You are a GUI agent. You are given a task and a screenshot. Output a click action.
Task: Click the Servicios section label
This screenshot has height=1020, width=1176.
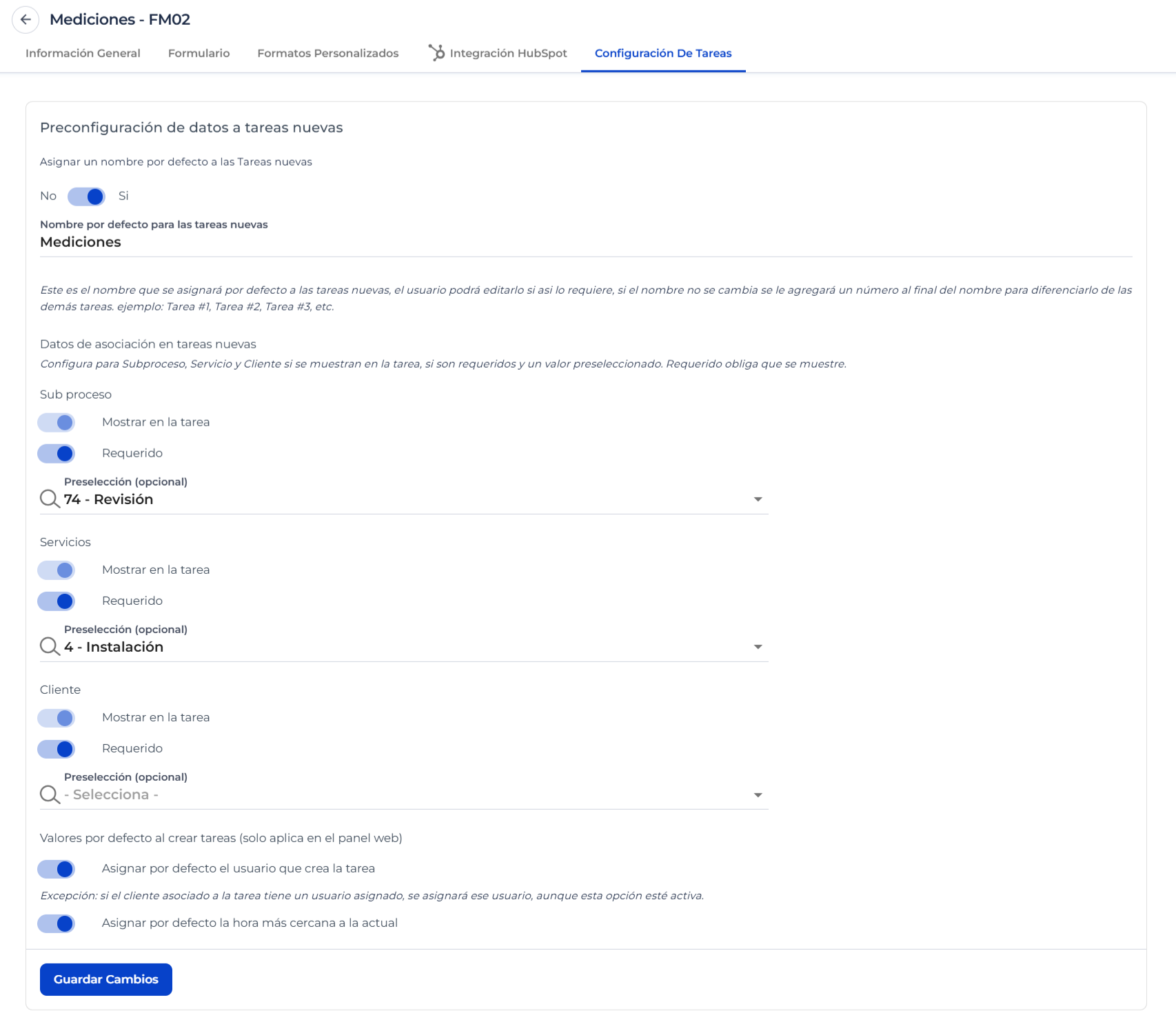coord(65,542)
